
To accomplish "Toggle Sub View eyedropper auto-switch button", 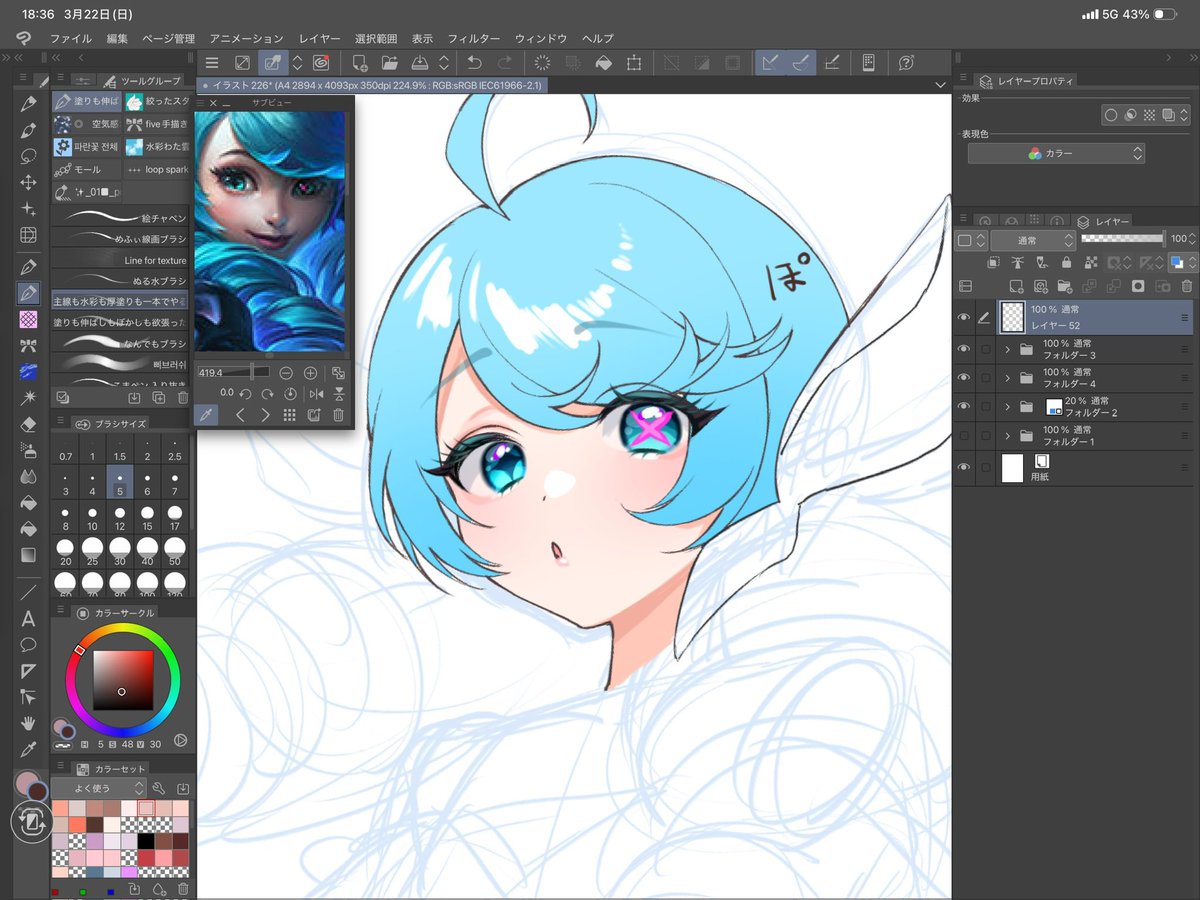I will [x=206, y=415].
